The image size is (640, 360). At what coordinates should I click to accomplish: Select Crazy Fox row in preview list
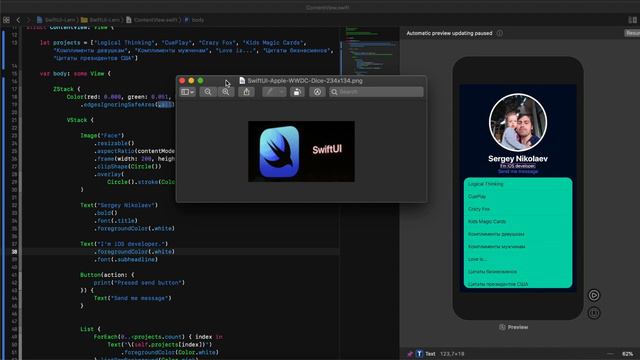[518, 209]
